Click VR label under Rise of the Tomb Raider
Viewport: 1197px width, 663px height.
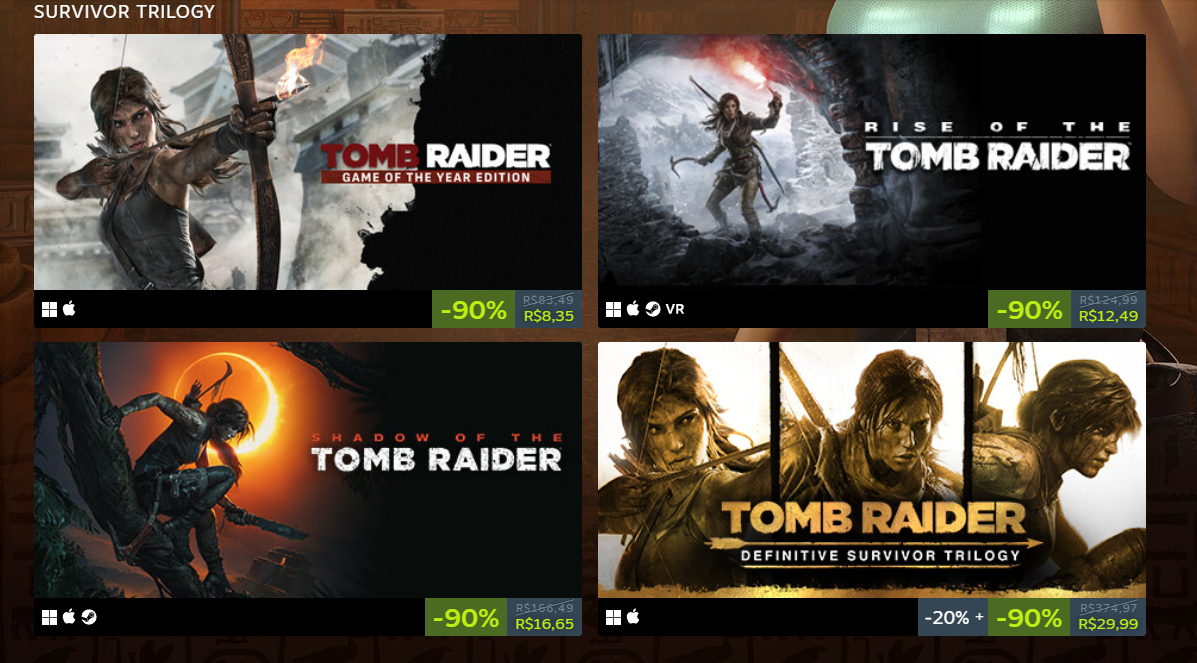(x=675, y=309)
